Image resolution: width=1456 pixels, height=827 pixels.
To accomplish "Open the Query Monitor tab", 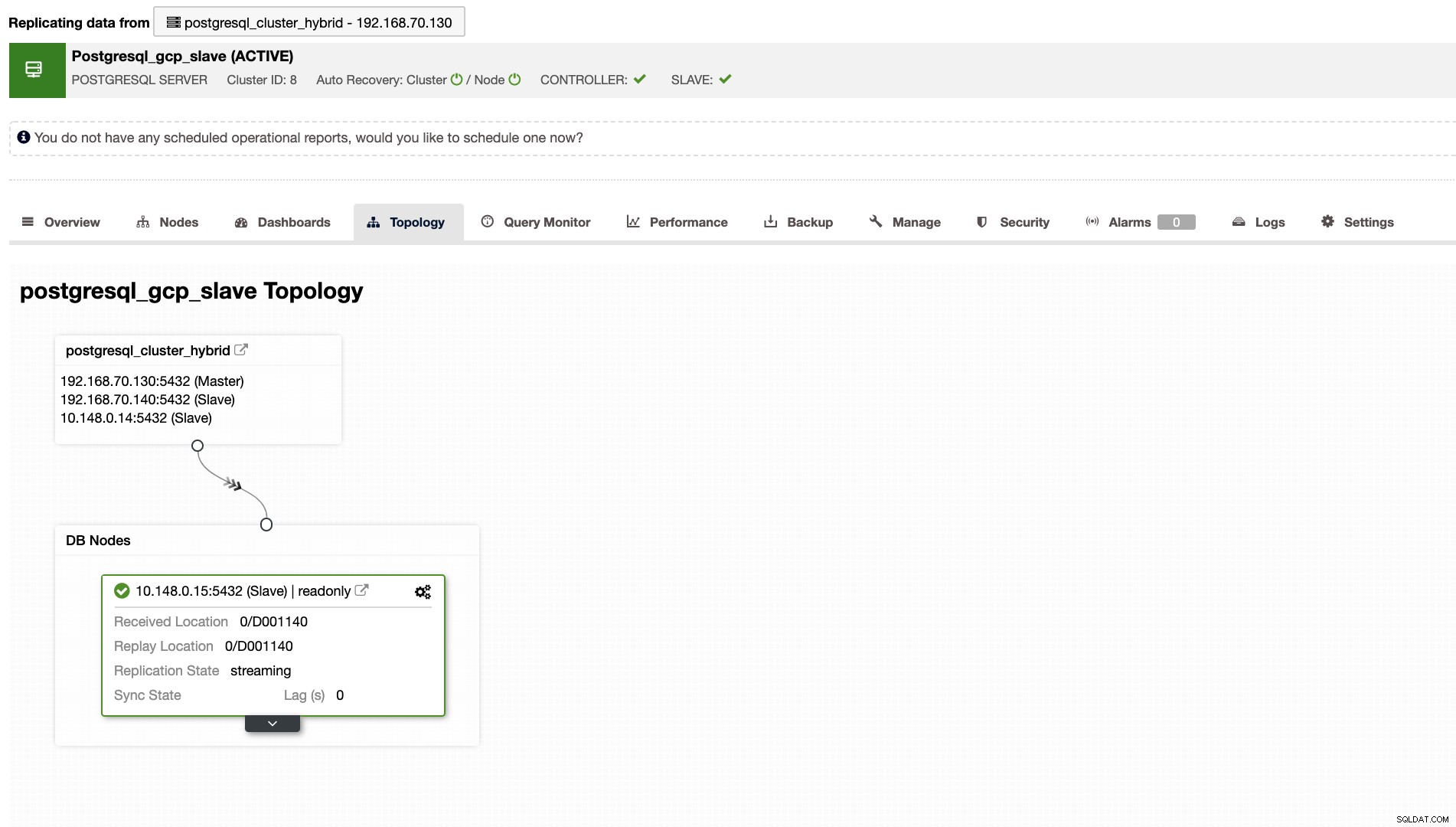I will tap(536, 222).
